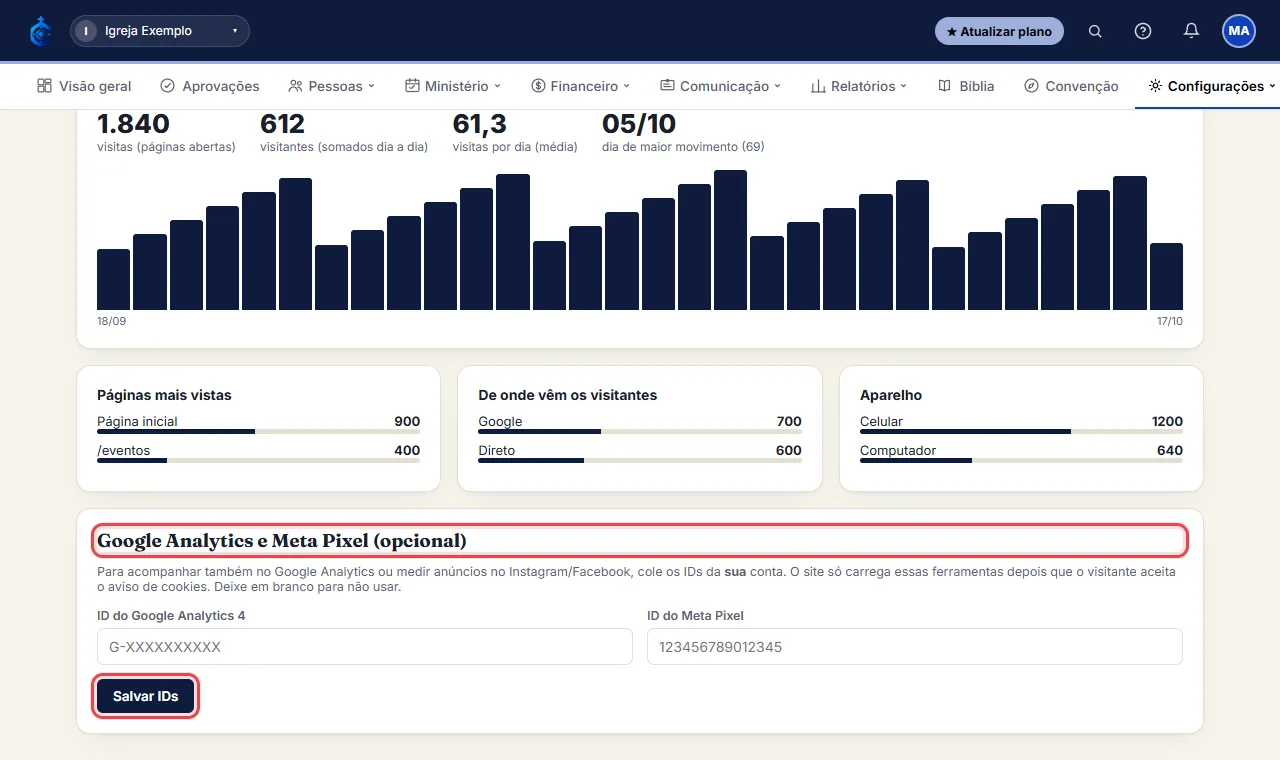This screenshot has width=1280, height=760.
Task: Open the Convenção tab
Action: (x=1071, y=86)
